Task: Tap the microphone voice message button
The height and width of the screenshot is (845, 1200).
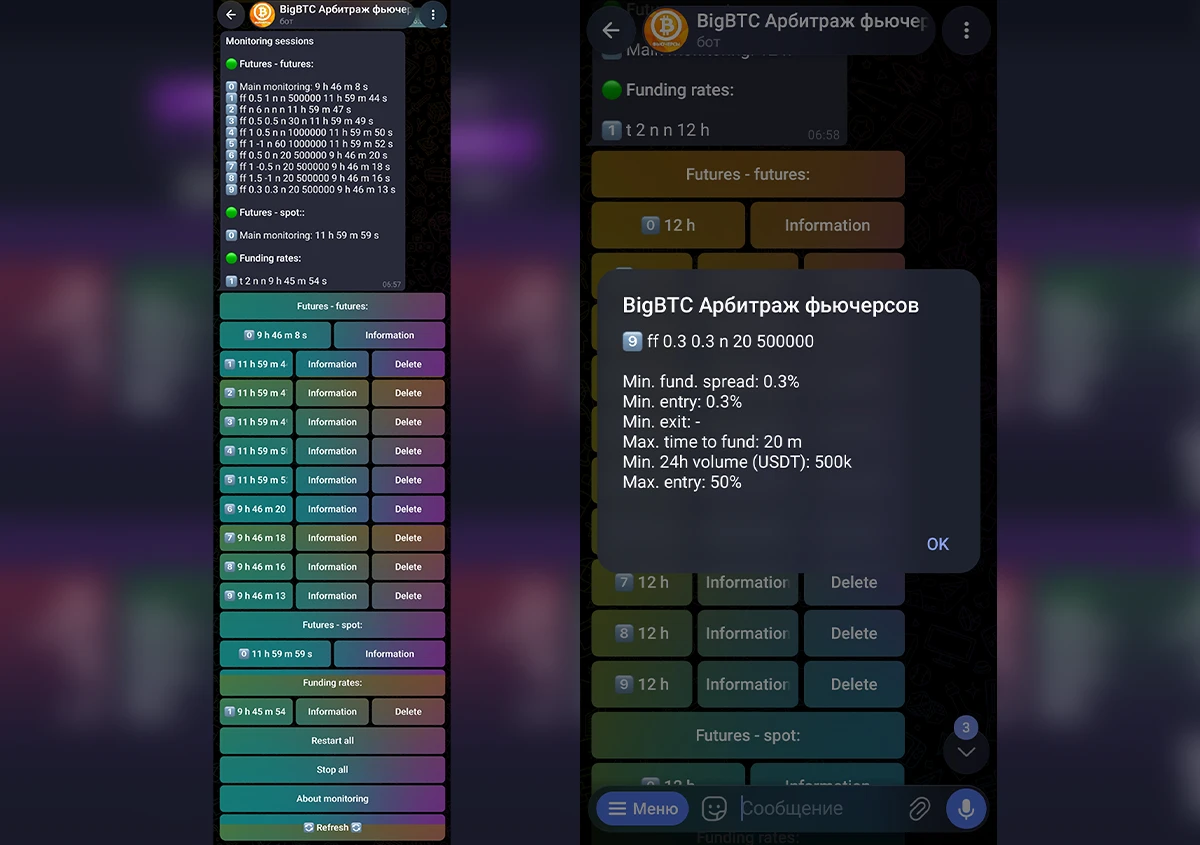Action: 966,808
